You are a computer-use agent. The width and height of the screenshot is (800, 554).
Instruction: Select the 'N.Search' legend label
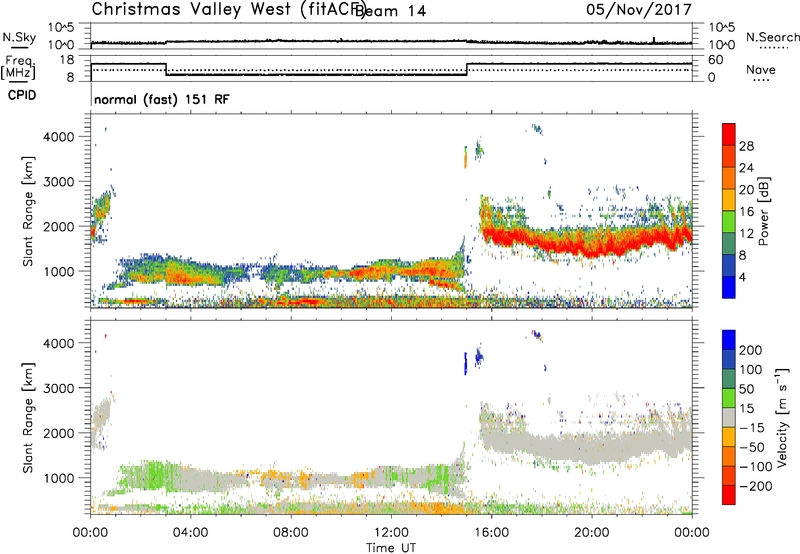click(772, 37)
